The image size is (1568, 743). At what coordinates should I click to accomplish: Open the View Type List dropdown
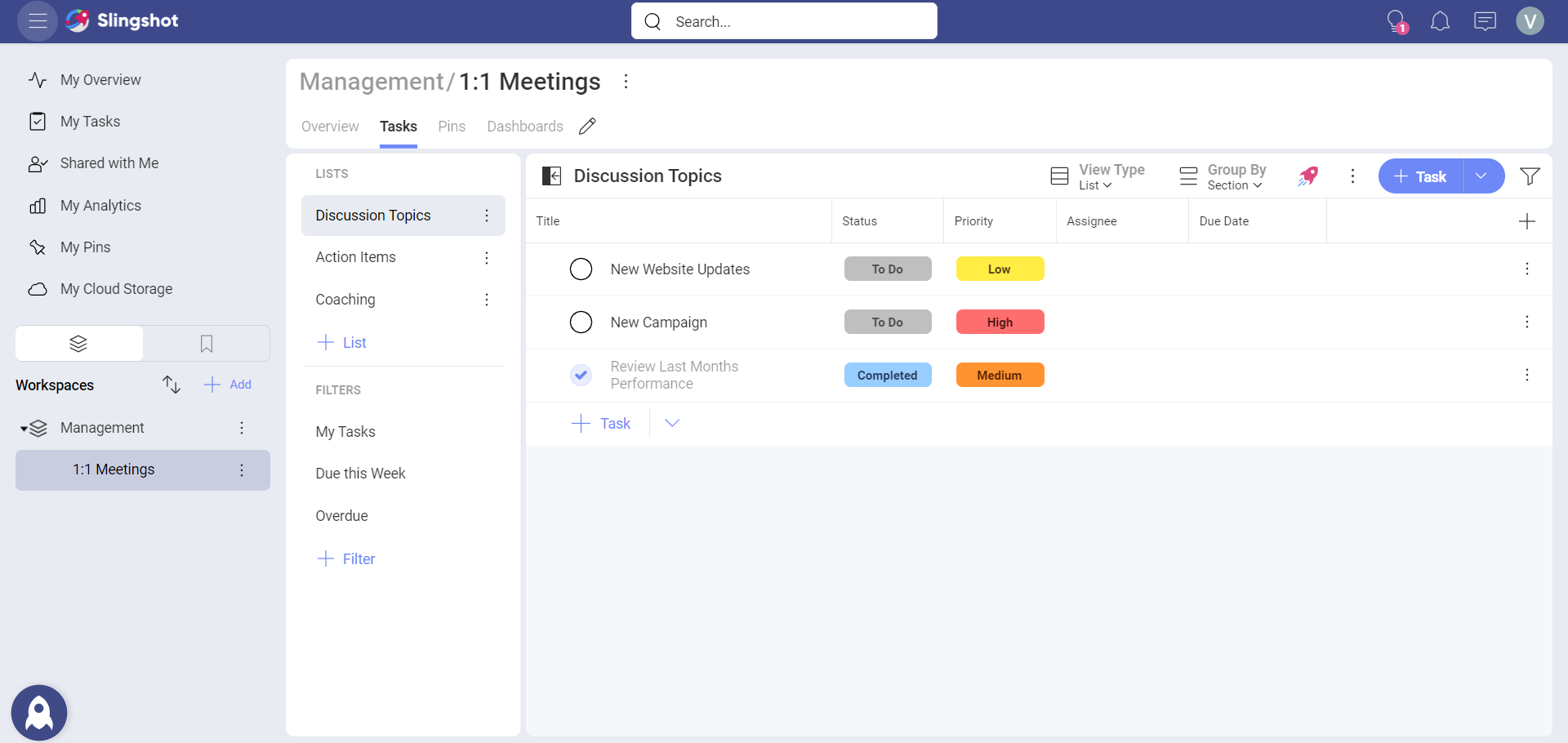[1097, 176]
